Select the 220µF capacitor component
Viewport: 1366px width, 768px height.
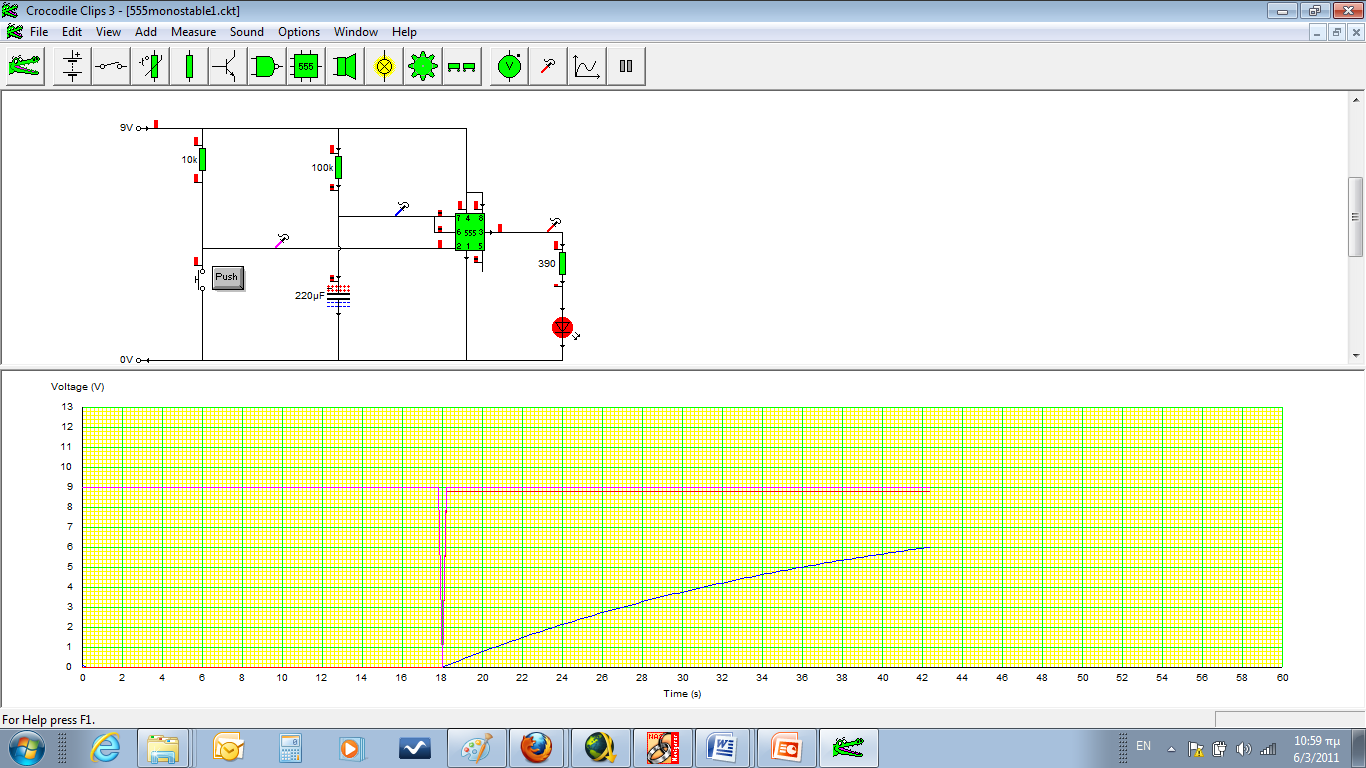click(339, 295)
